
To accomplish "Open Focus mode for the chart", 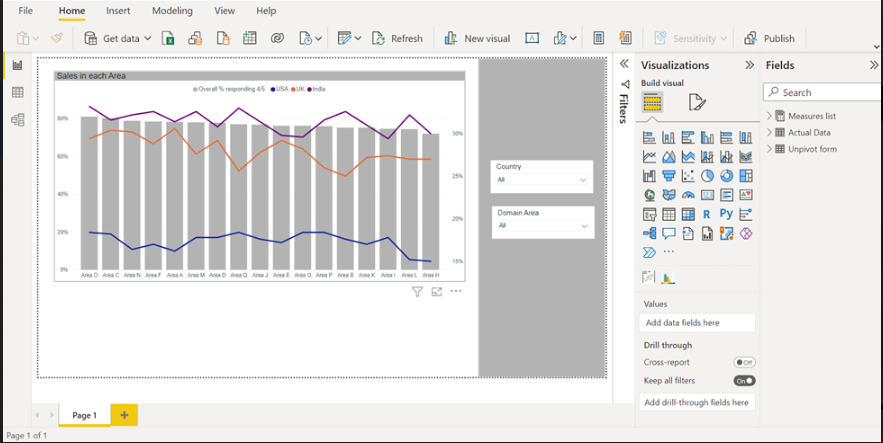I will (436, 292).
